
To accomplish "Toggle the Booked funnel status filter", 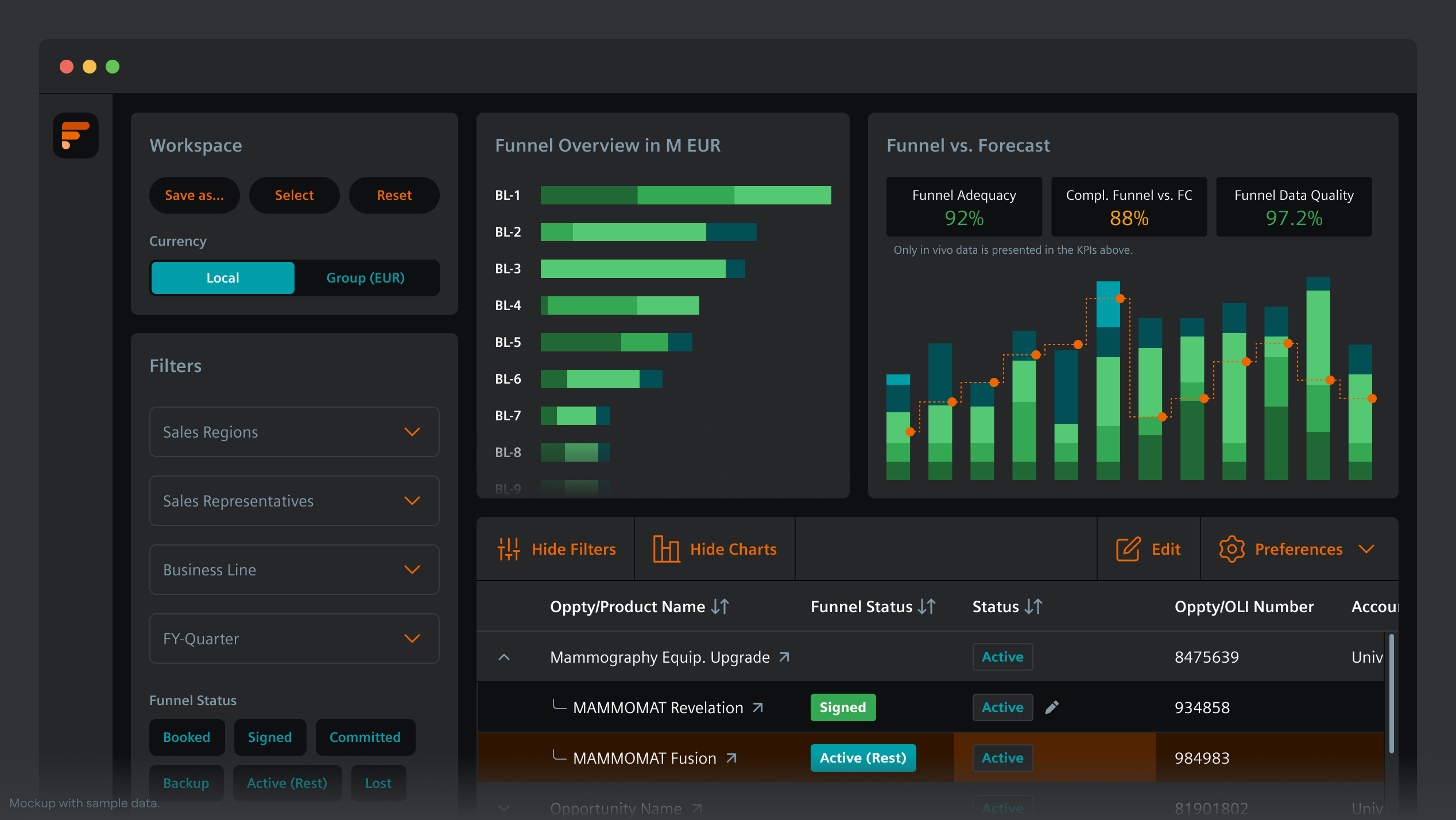I will pos(187,737).
